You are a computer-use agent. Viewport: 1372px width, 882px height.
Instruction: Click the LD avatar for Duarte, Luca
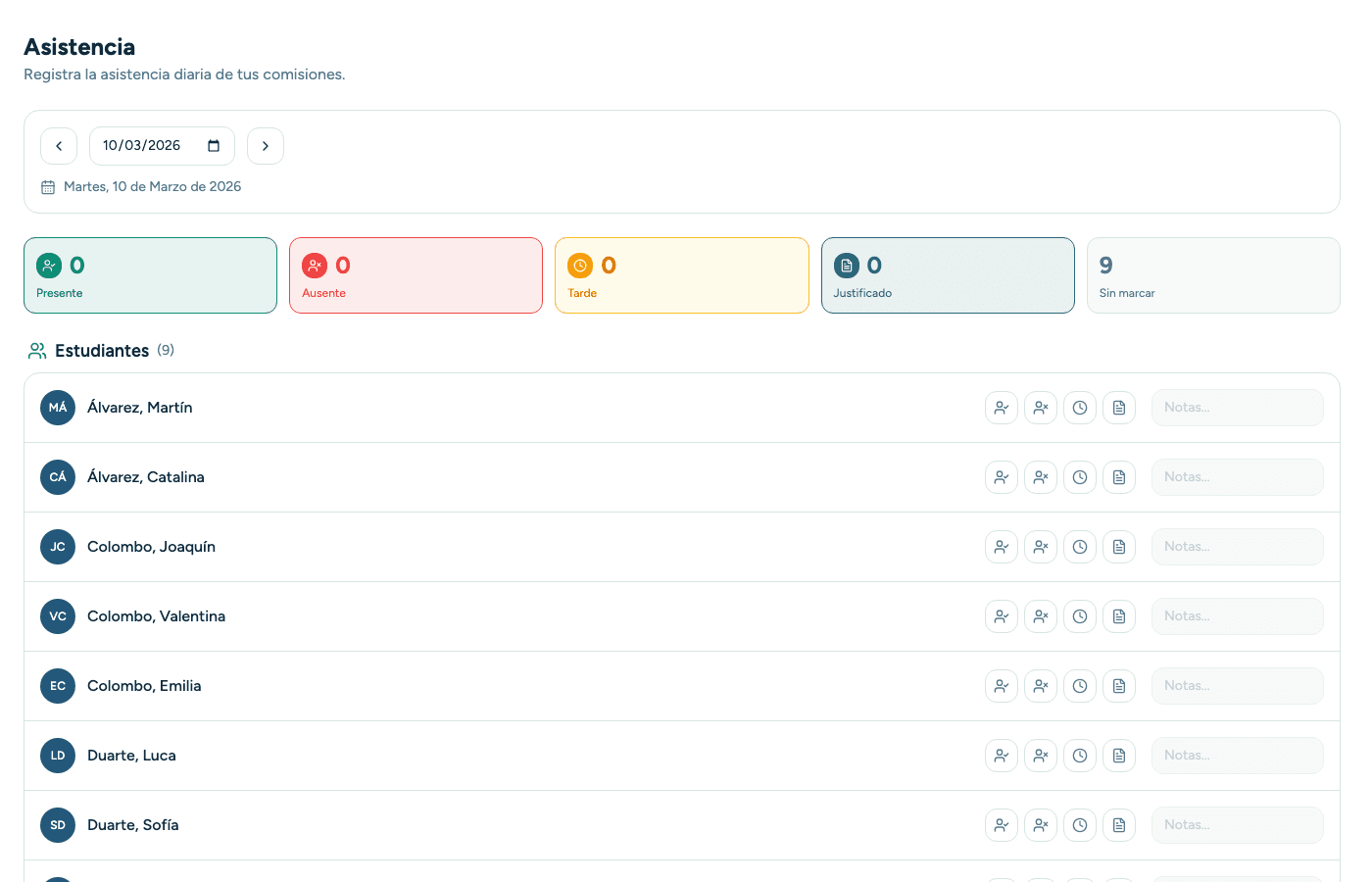58,756
